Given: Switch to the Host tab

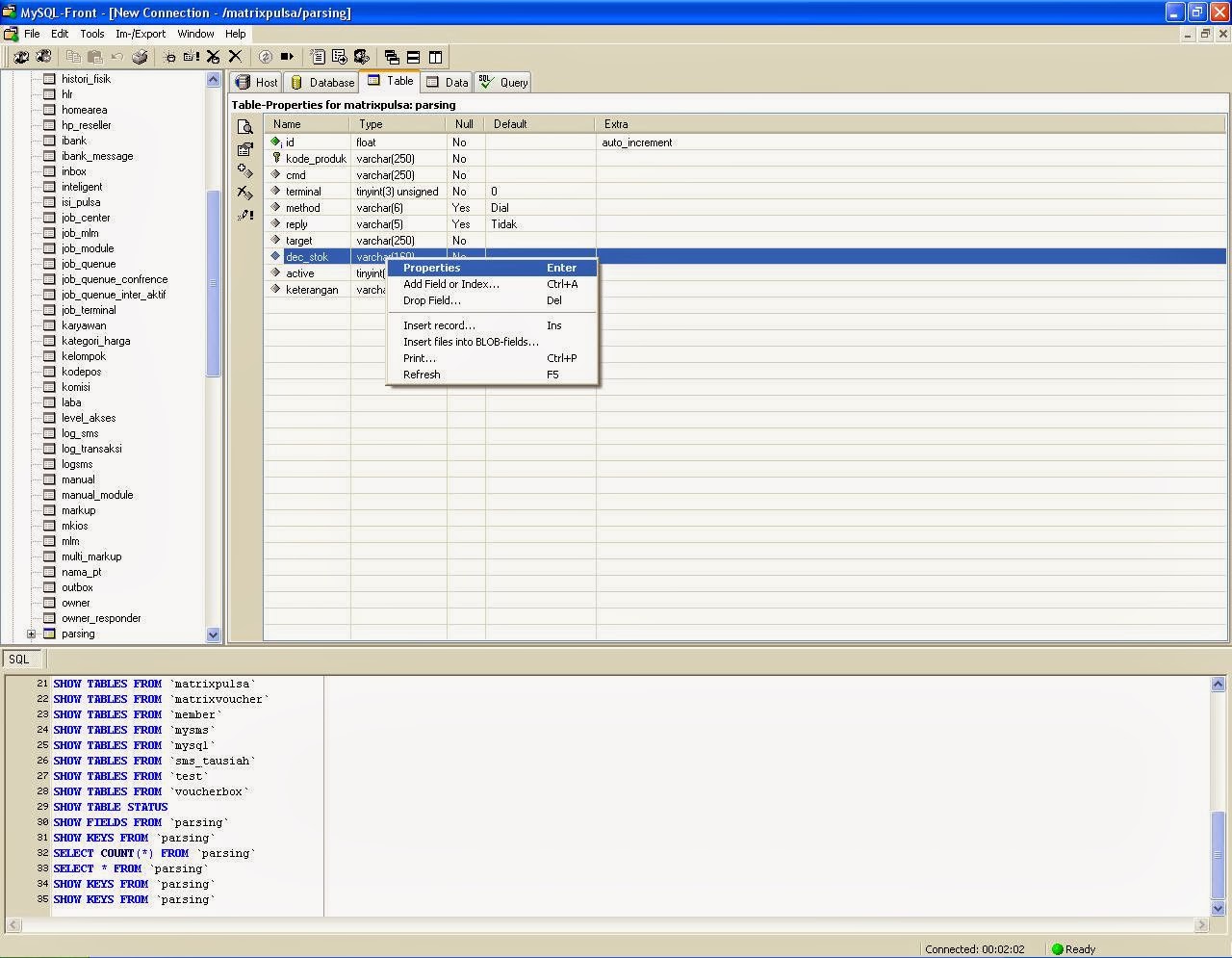Looking at the screenshot, I should (x=256, y=83).
